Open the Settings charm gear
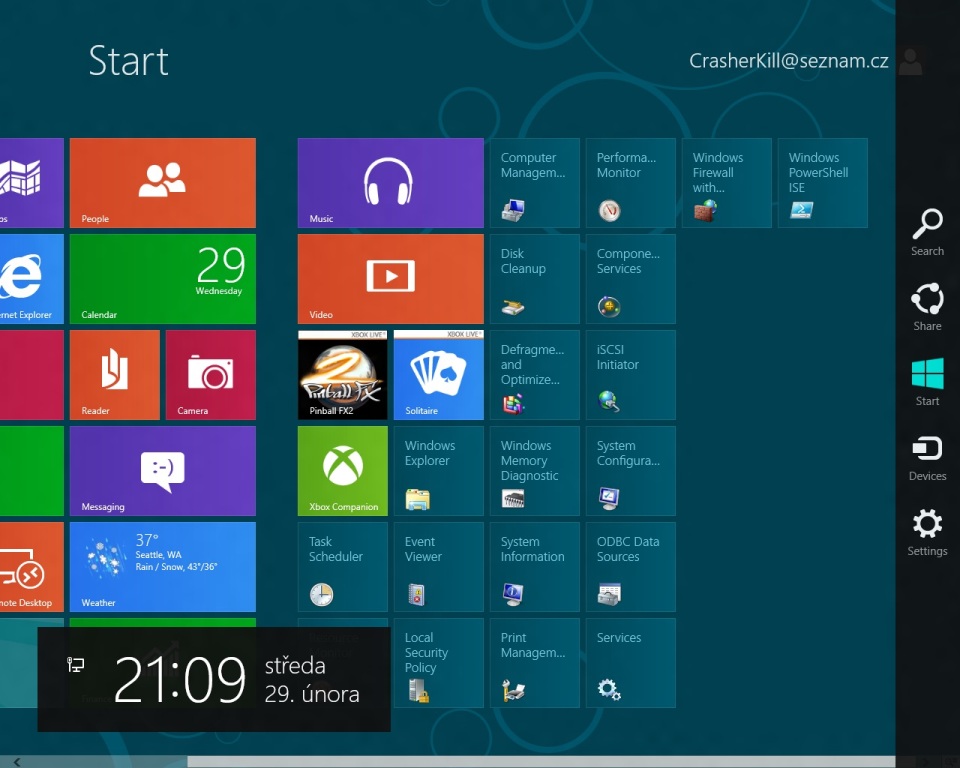 pyautogui.click(x=927, y=525)
